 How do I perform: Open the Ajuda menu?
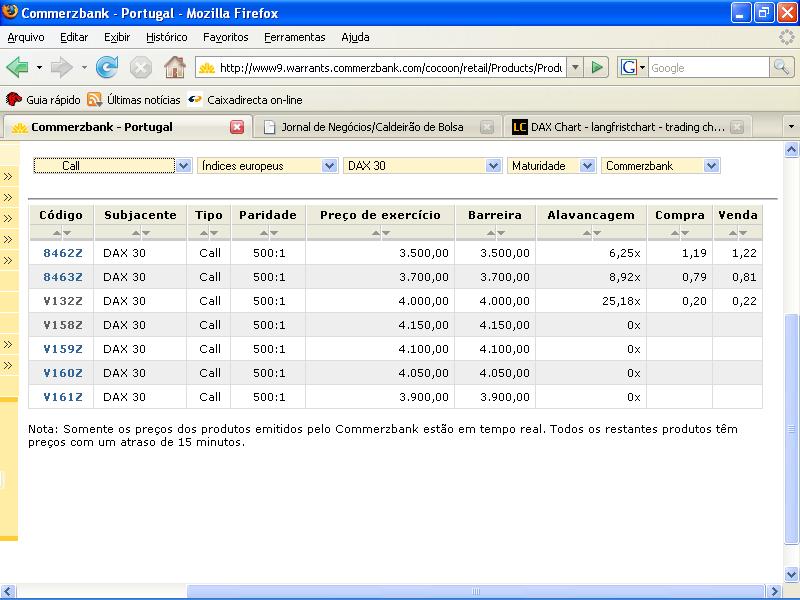[355, 37]
